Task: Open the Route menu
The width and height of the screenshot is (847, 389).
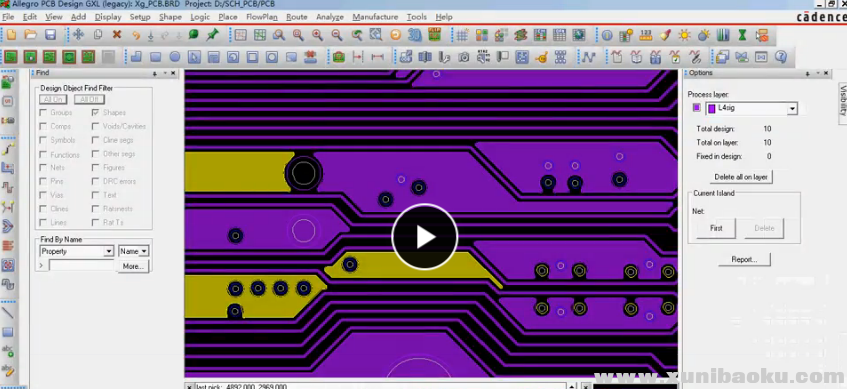Action: tap(297, 17)
